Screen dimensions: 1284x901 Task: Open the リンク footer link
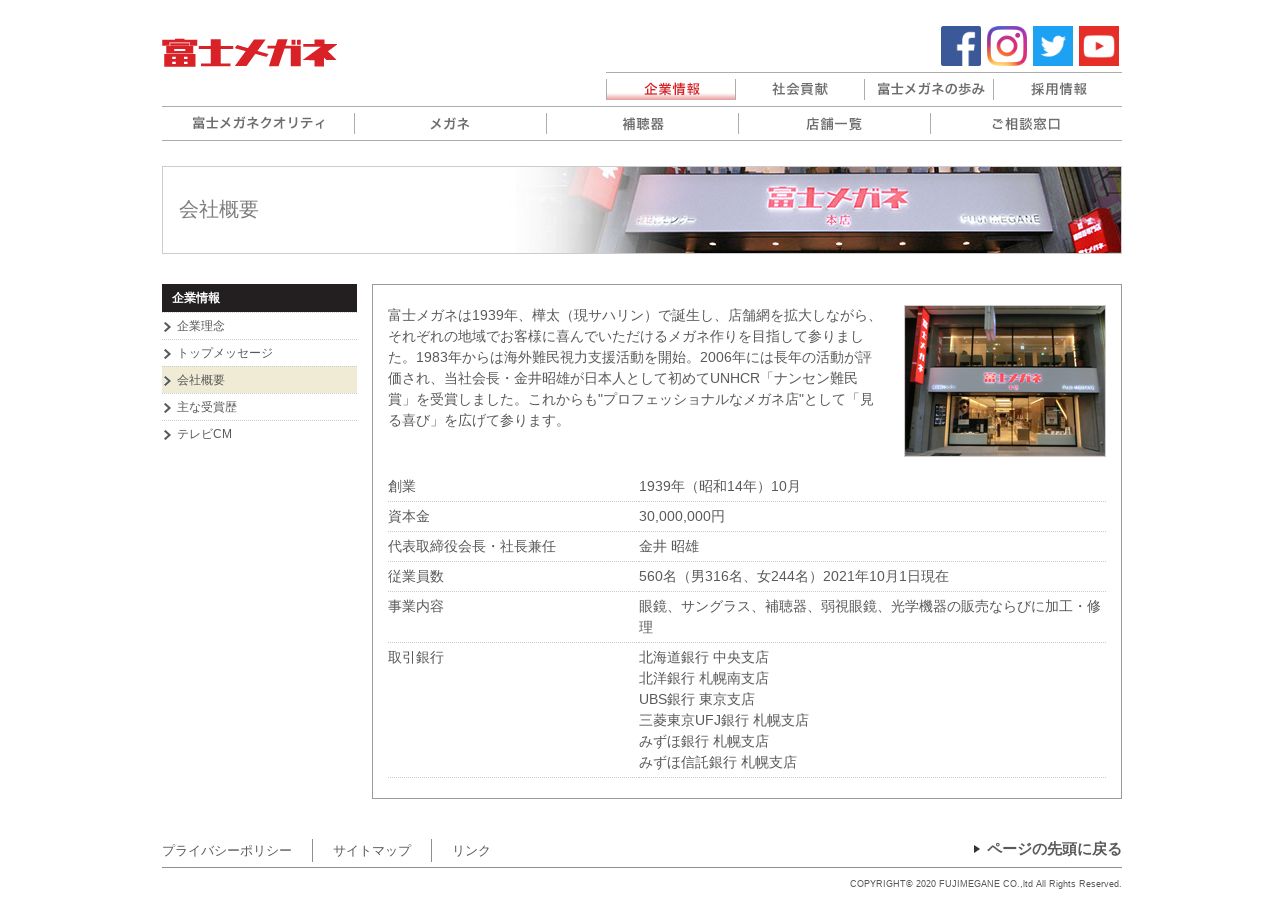(471, 851)
